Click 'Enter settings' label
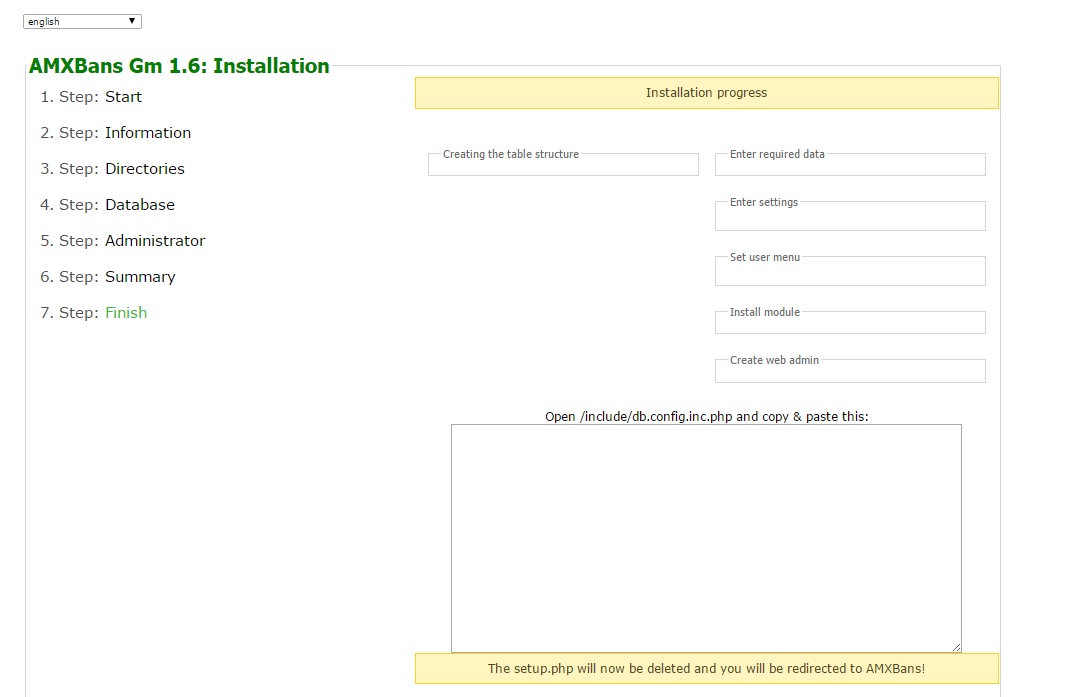This screenshot has width=1074, height=697. 764,202
